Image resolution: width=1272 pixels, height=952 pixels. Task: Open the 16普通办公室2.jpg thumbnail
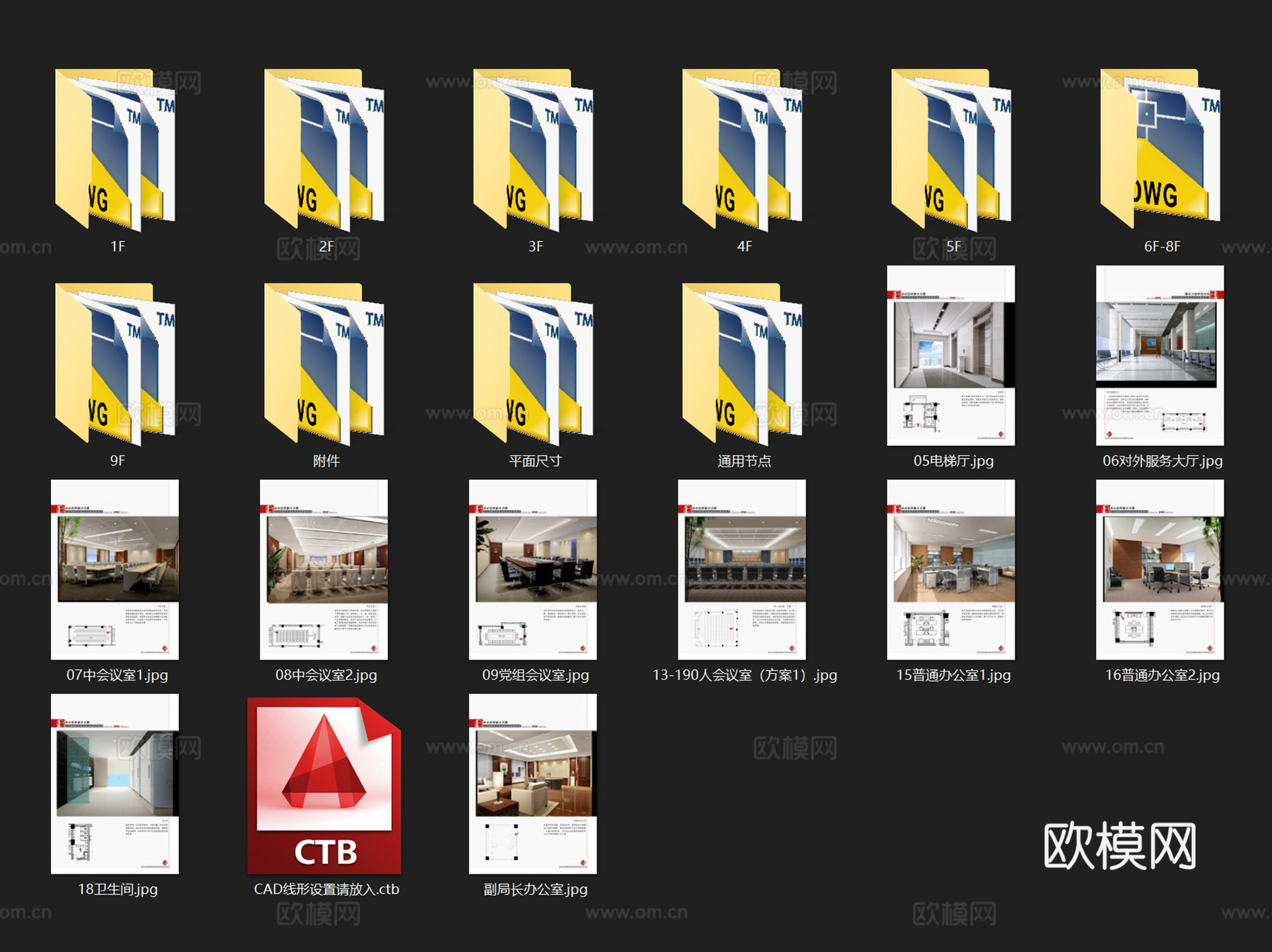(x=1160, y=570)
